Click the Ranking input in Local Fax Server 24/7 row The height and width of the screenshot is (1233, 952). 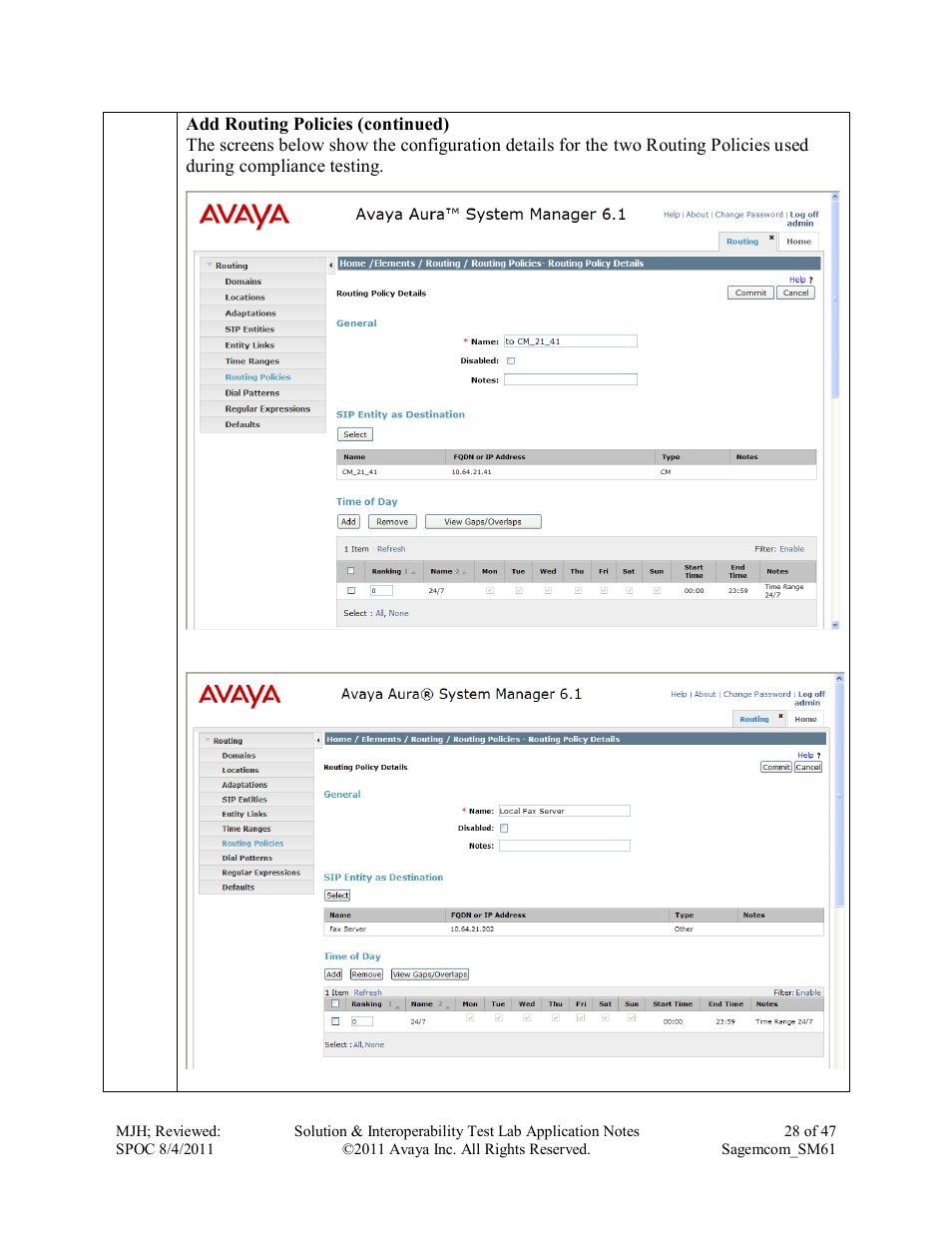pos(361,1021)
